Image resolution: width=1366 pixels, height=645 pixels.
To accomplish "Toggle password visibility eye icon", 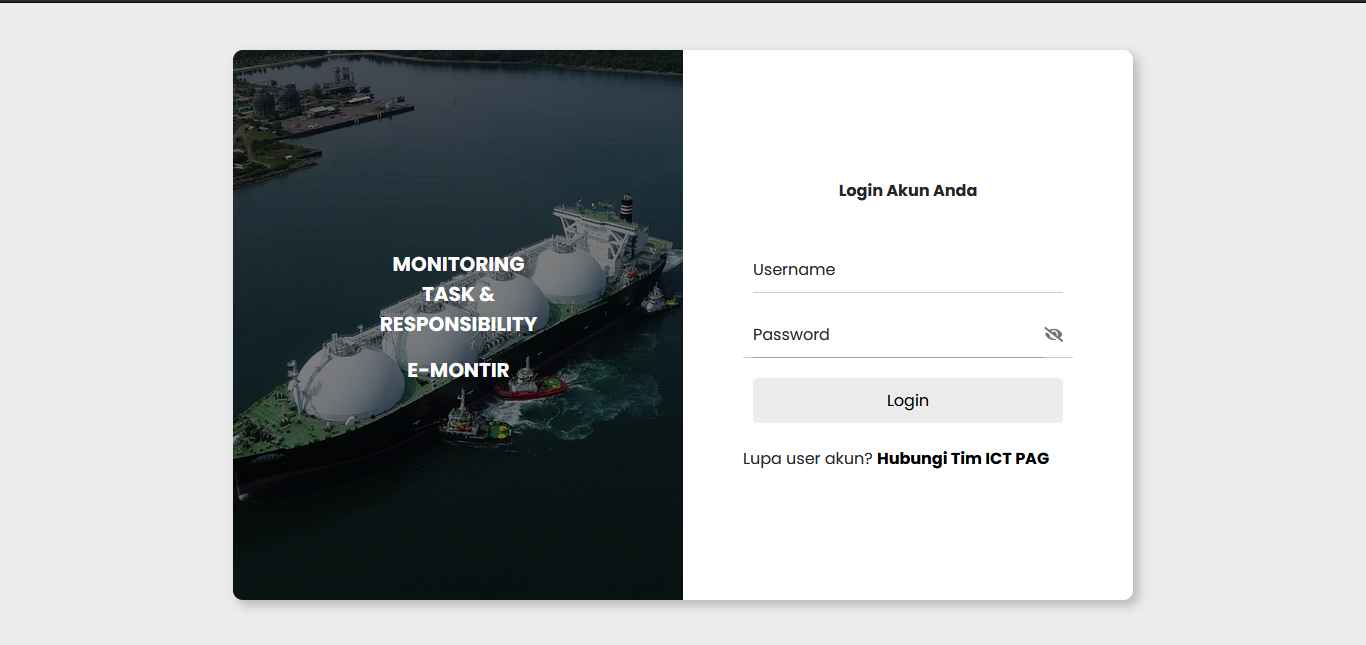I will [x=1053, y=334].
